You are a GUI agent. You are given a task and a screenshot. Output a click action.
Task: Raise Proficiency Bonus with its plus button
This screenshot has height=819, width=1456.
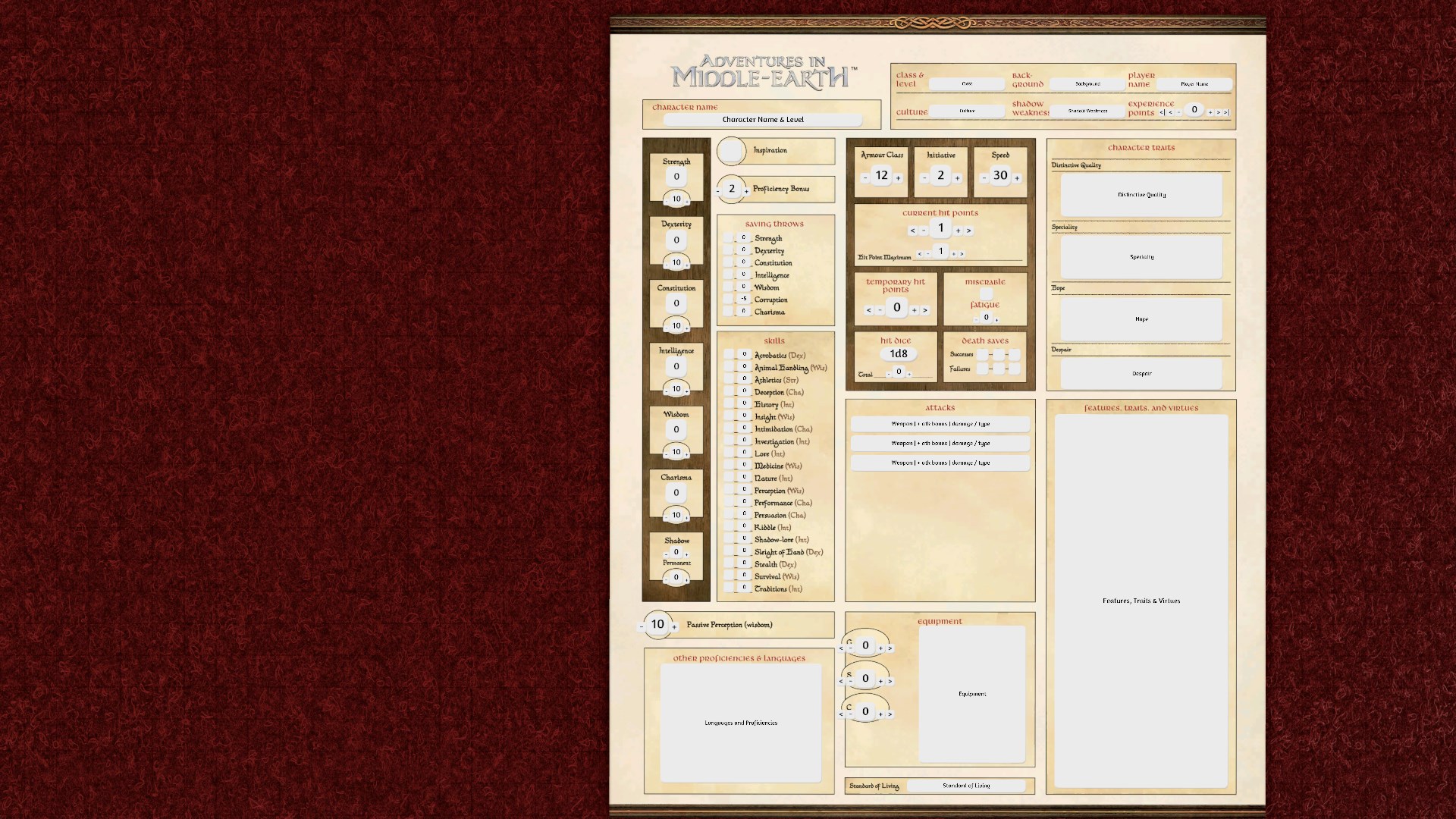pyautogui.click(x=746, y=192)
